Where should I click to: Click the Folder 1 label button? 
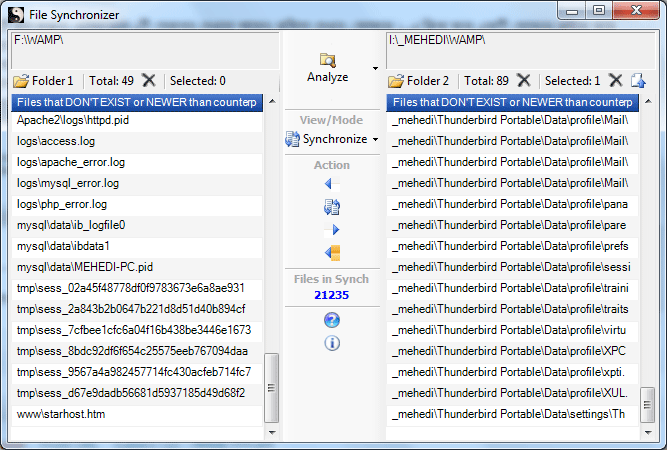(52, 81)
